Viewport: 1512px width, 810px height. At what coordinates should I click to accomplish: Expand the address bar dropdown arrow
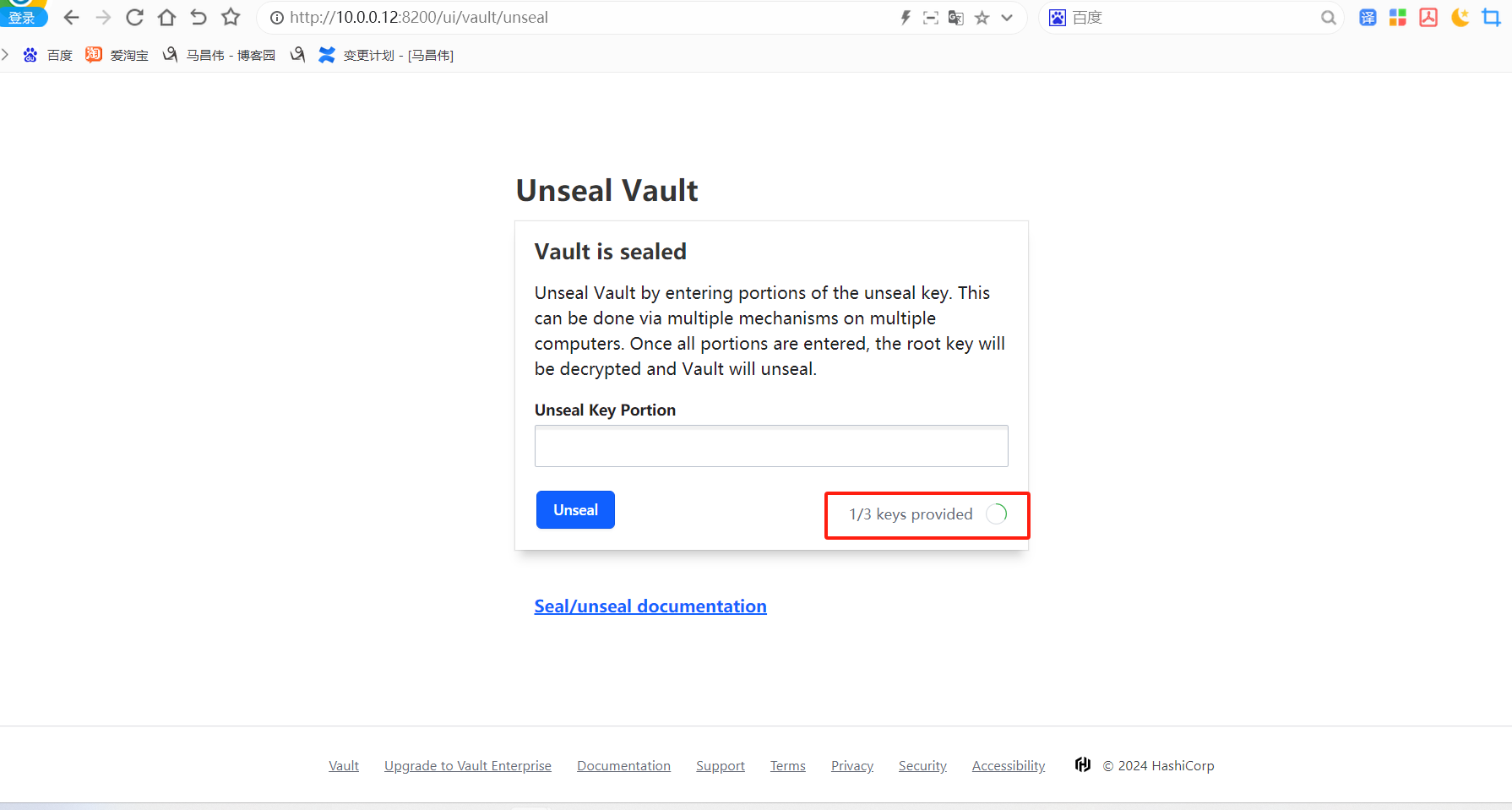1007,18
